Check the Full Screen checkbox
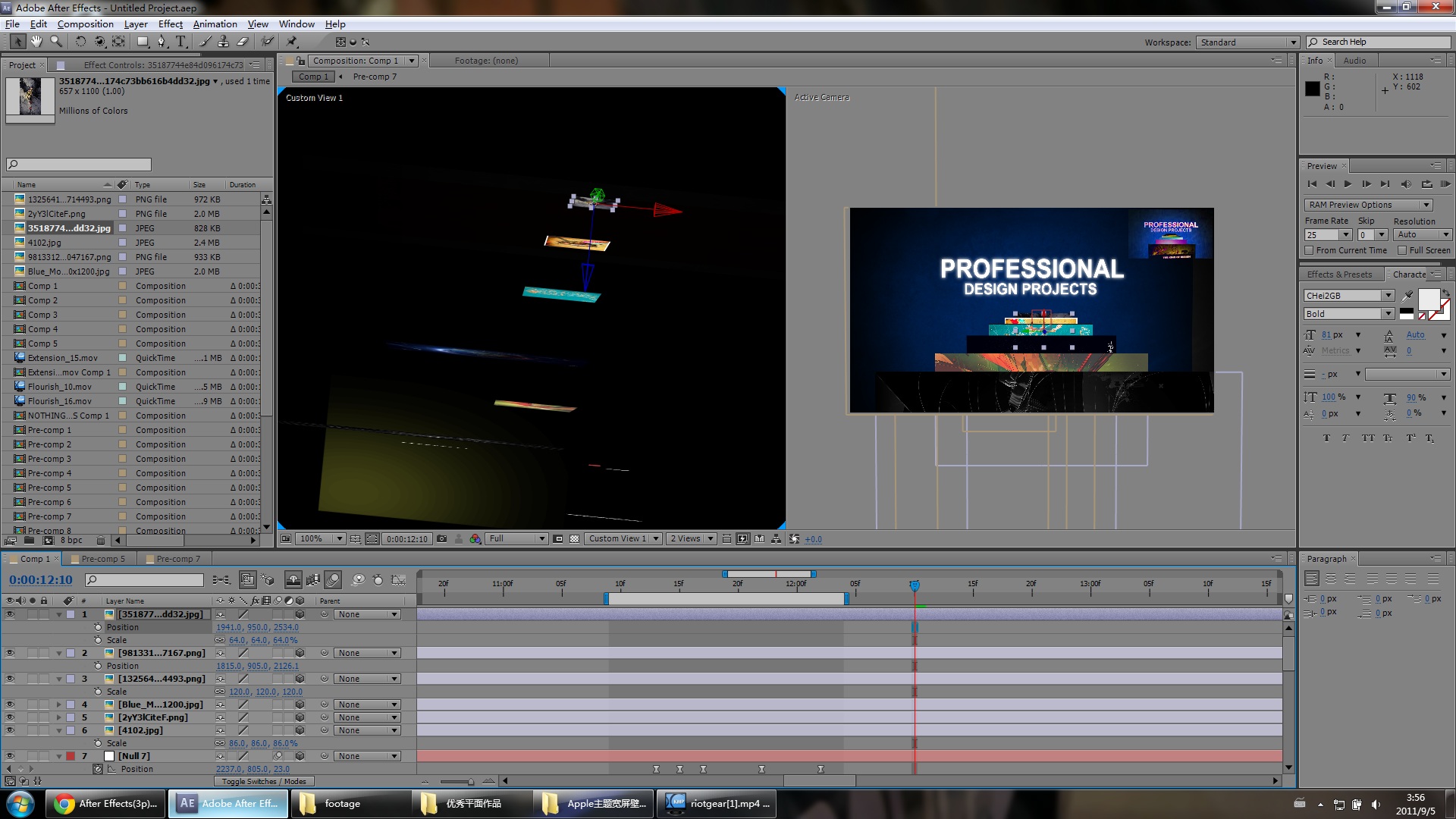Image resolution: width=1456 pixels, height=819 pixels. pos(1402,250)
